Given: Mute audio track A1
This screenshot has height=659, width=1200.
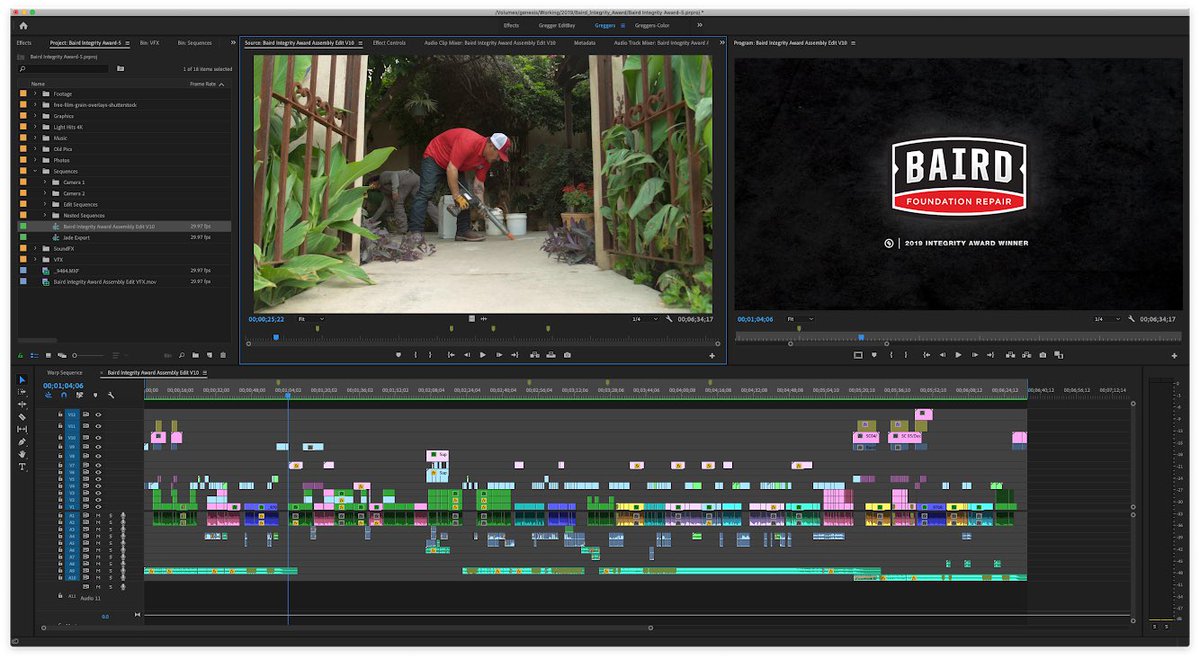Looking at the screenshot, I should click(x=98, y=515).
